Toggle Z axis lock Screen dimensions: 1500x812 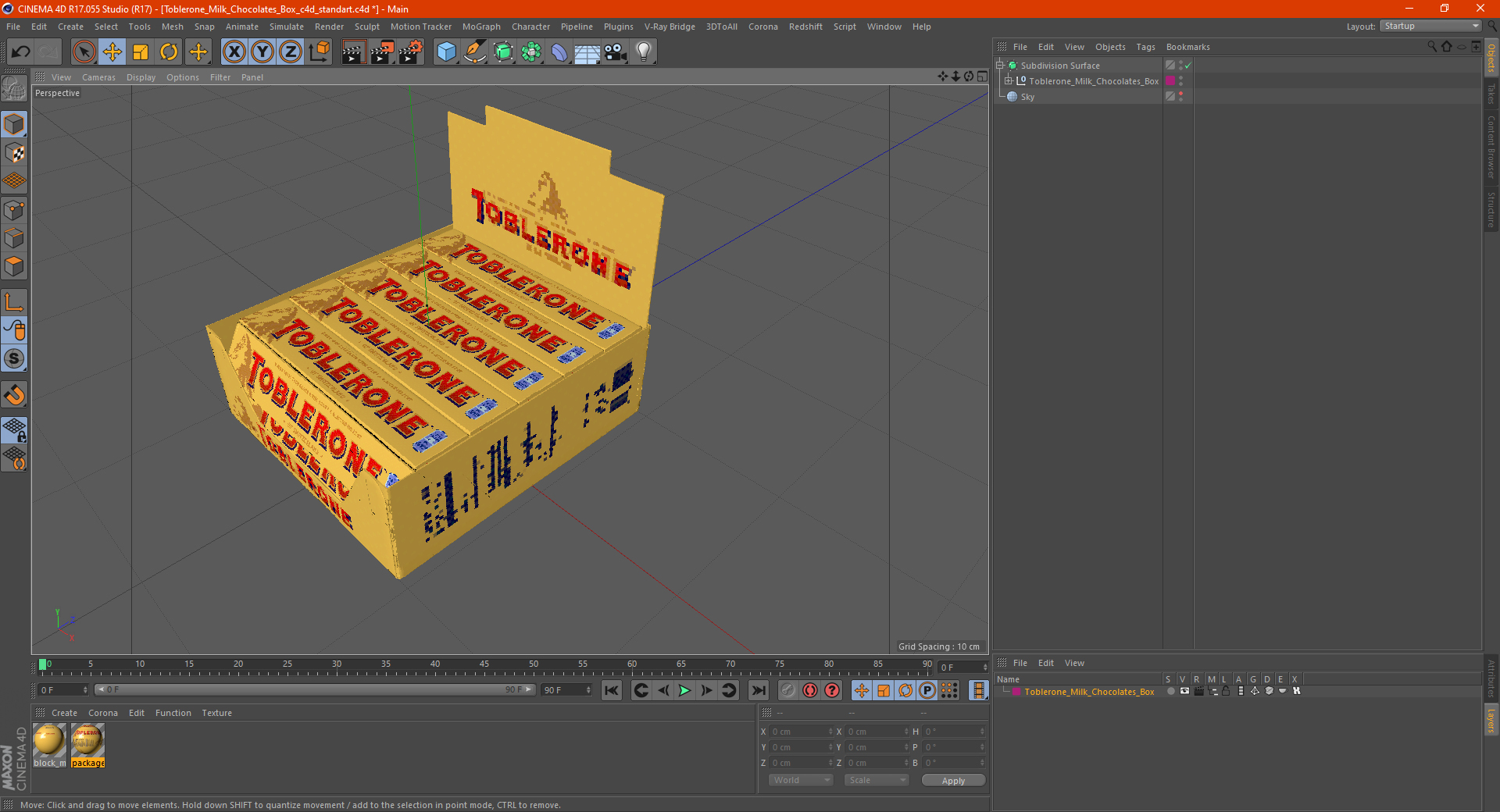tap(291, 52)
